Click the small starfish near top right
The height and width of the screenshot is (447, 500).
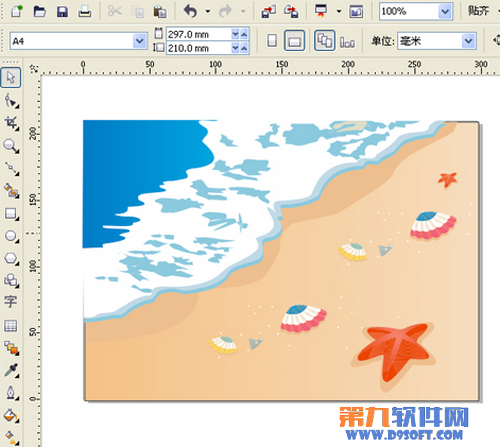point(448,180)
